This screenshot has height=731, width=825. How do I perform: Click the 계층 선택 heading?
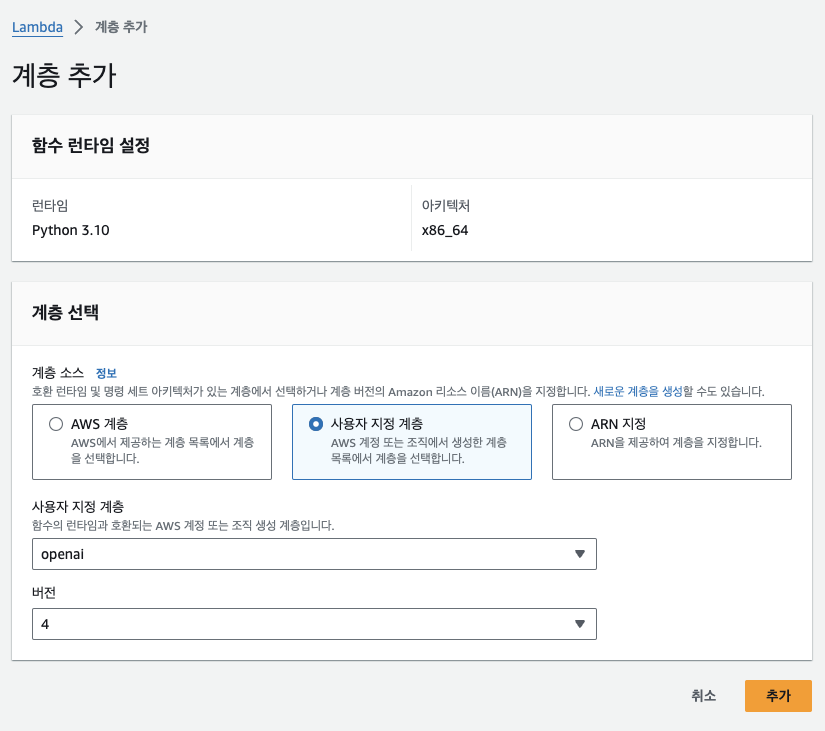pyautogui.click(x=65, y=313)
